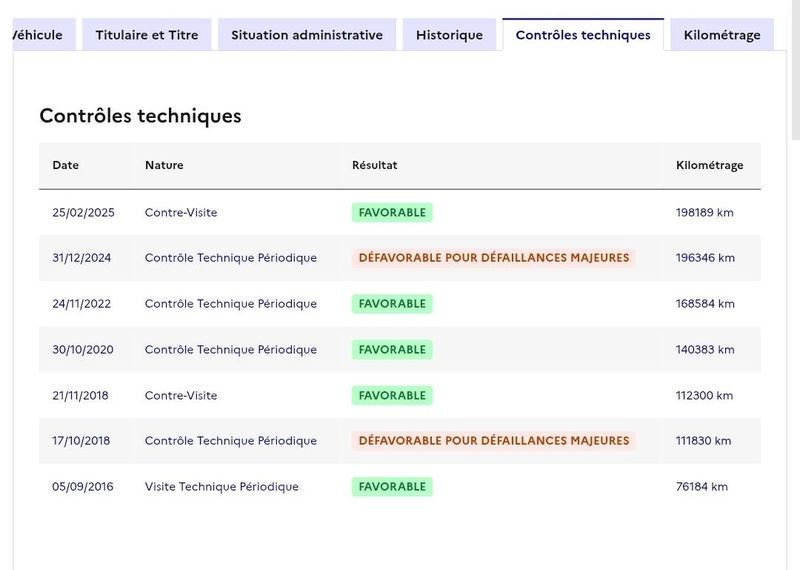Click the Date column header

coord(65,165)
